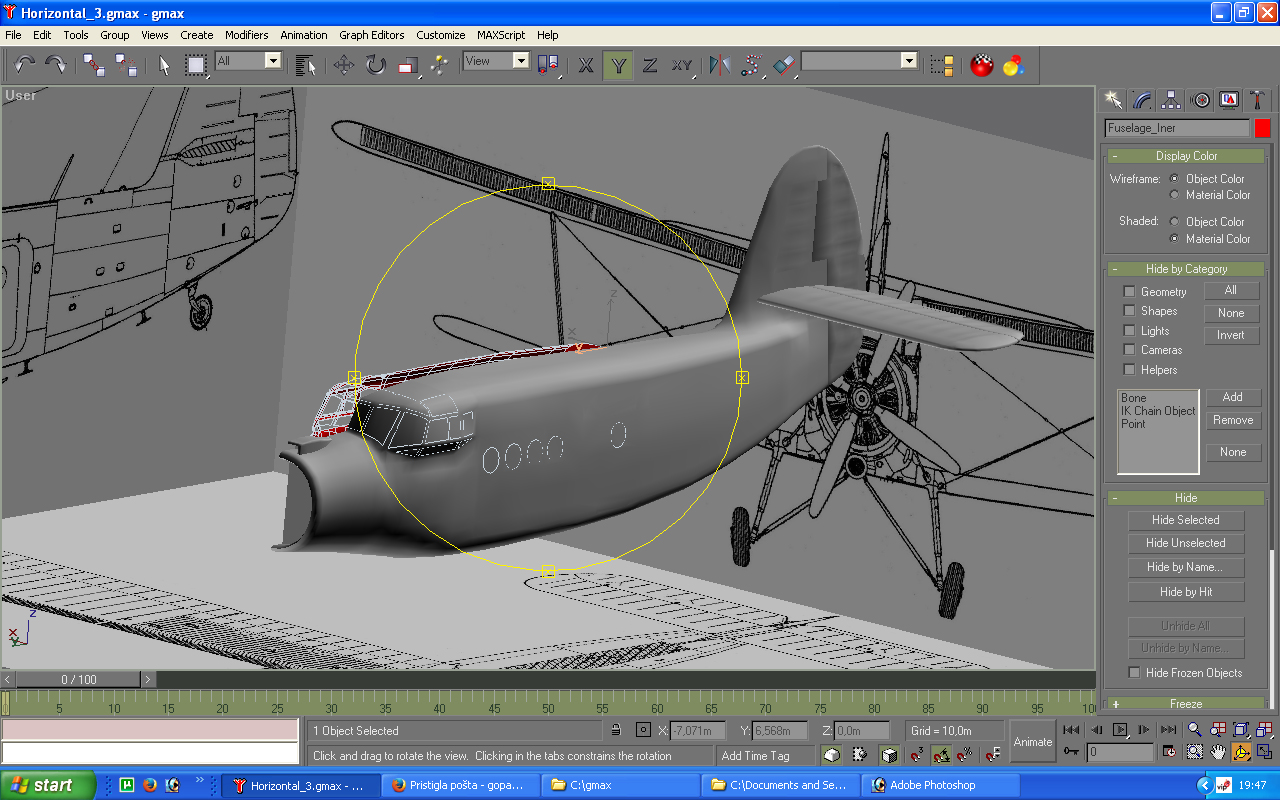Select Shaded Material Color radio button

tap(1174, 238)
